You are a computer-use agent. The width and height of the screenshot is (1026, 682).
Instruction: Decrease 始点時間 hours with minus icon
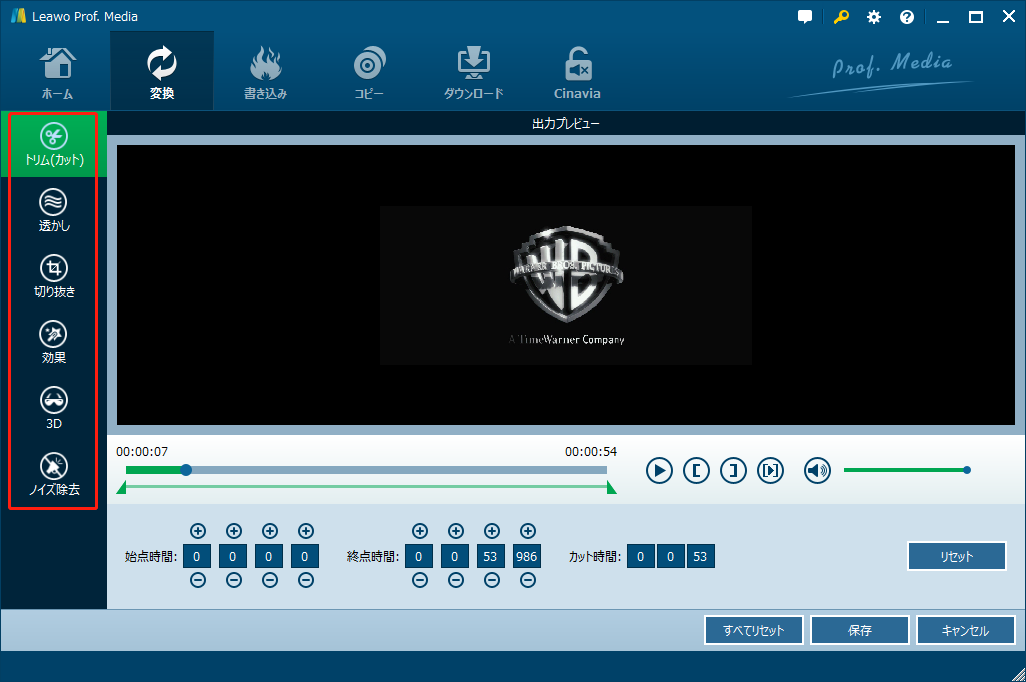tap(198, 580)
